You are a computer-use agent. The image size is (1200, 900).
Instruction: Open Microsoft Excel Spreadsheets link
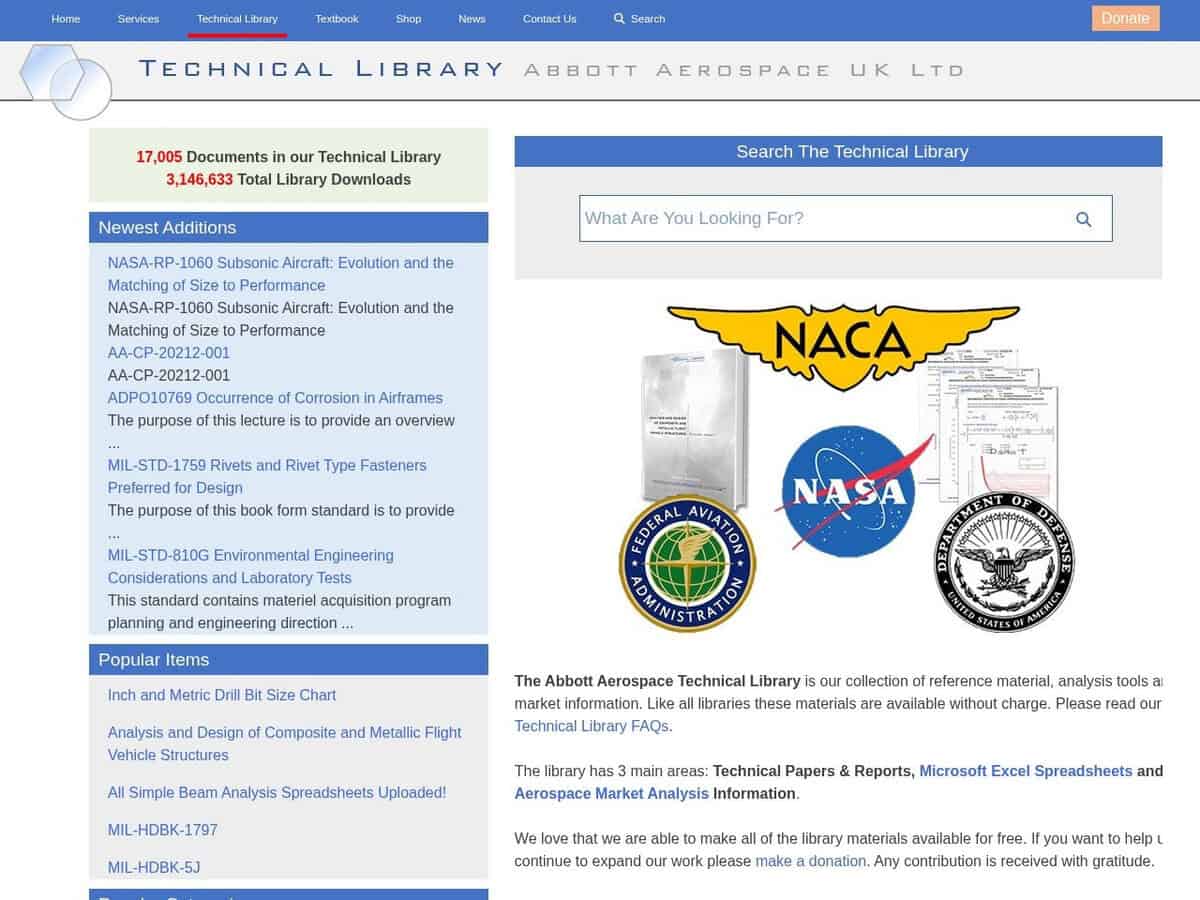[x=1026, y=771]
